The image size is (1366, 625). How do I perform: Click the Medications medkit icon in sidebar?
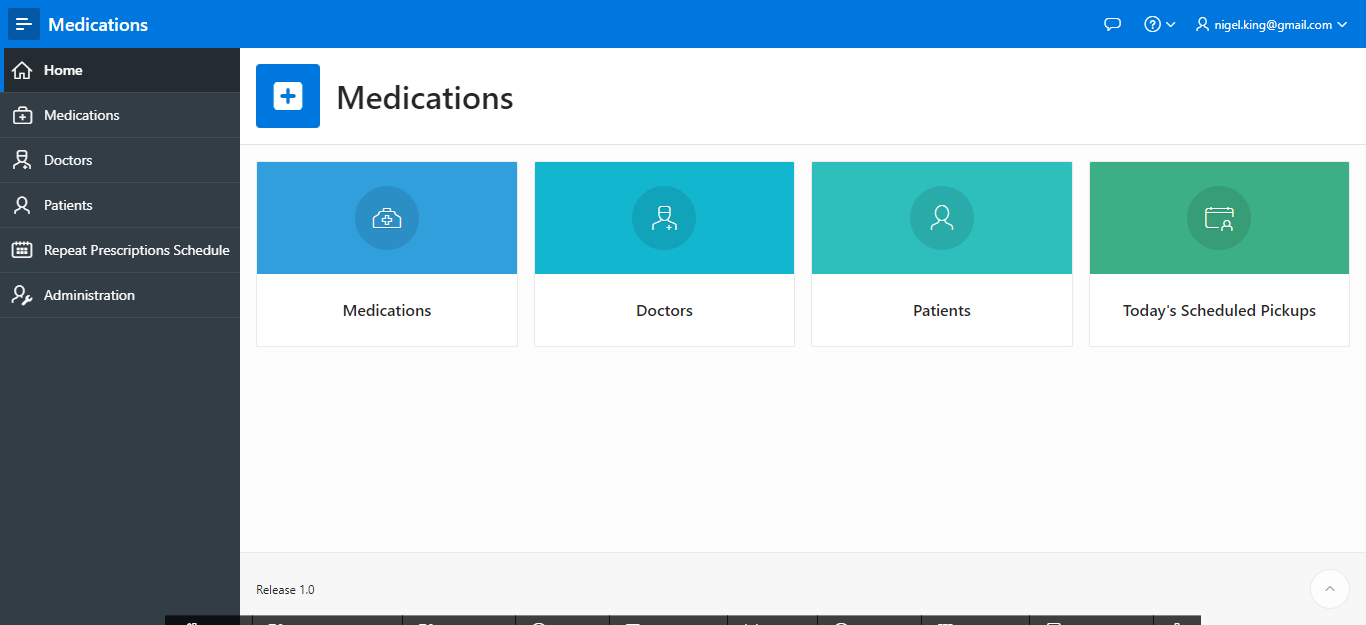click(22, 116)
